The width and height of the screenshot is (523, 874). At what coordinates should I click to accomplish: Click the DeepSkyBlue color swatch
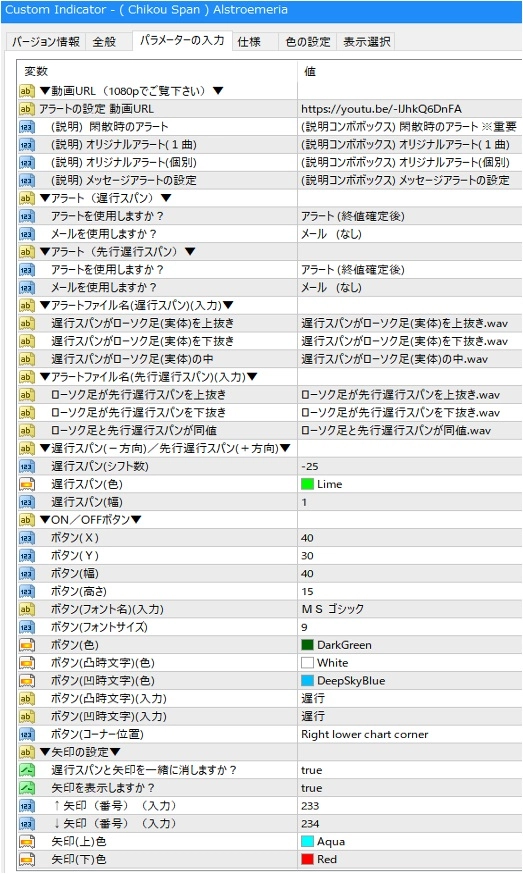[307, 680]
